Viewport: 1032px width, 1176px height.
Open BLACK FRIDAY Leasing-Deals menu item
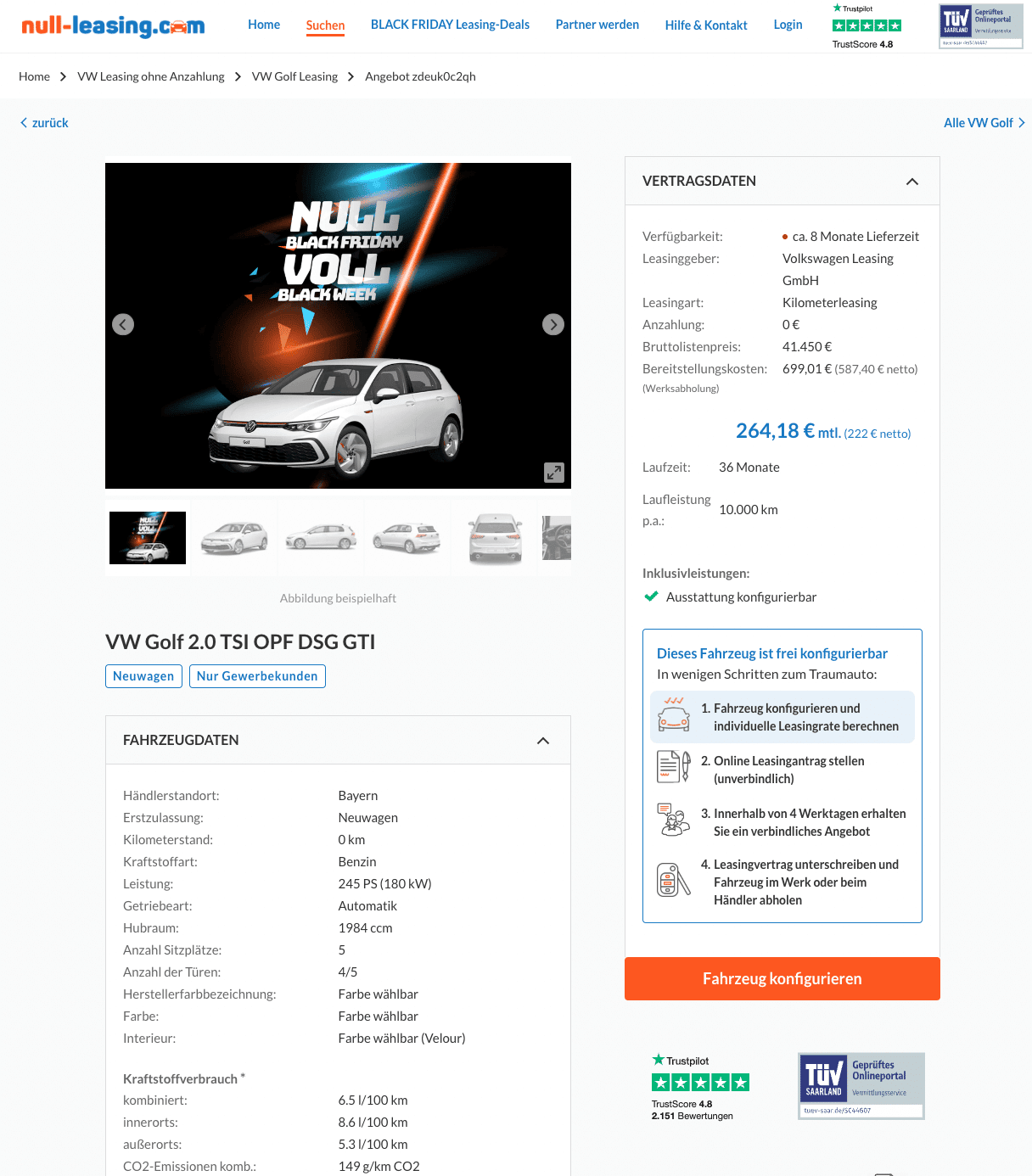pos(450,25)
